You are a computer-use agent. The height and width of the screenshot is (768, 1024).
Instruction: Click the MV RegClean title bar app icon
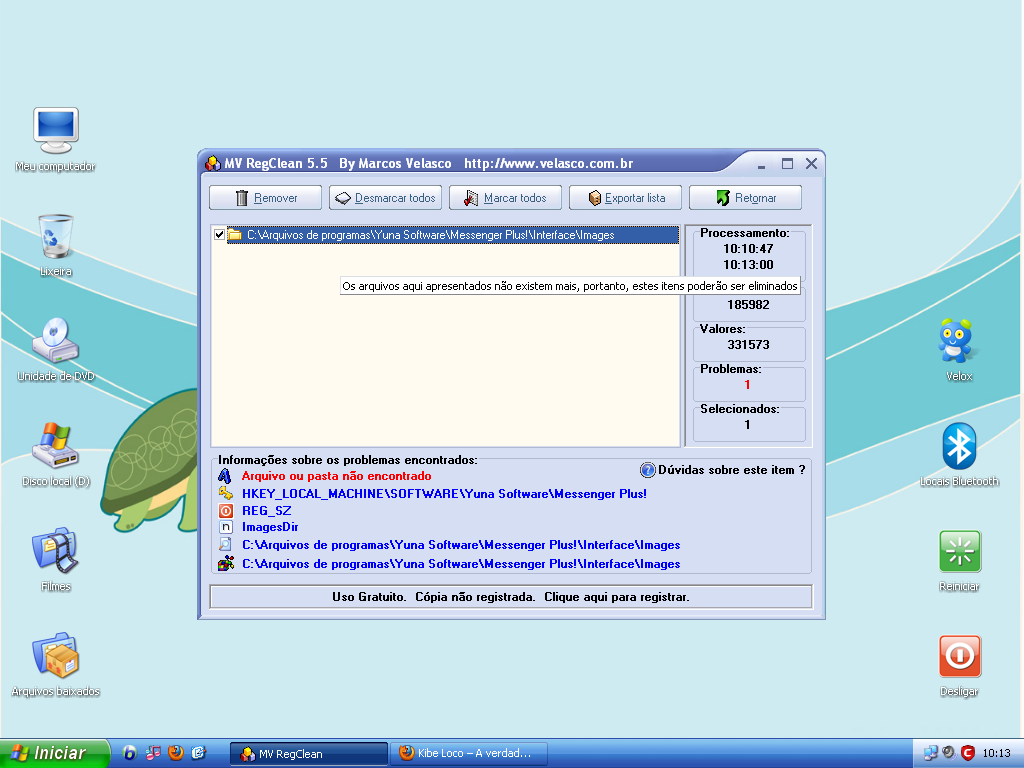(213, 163)
